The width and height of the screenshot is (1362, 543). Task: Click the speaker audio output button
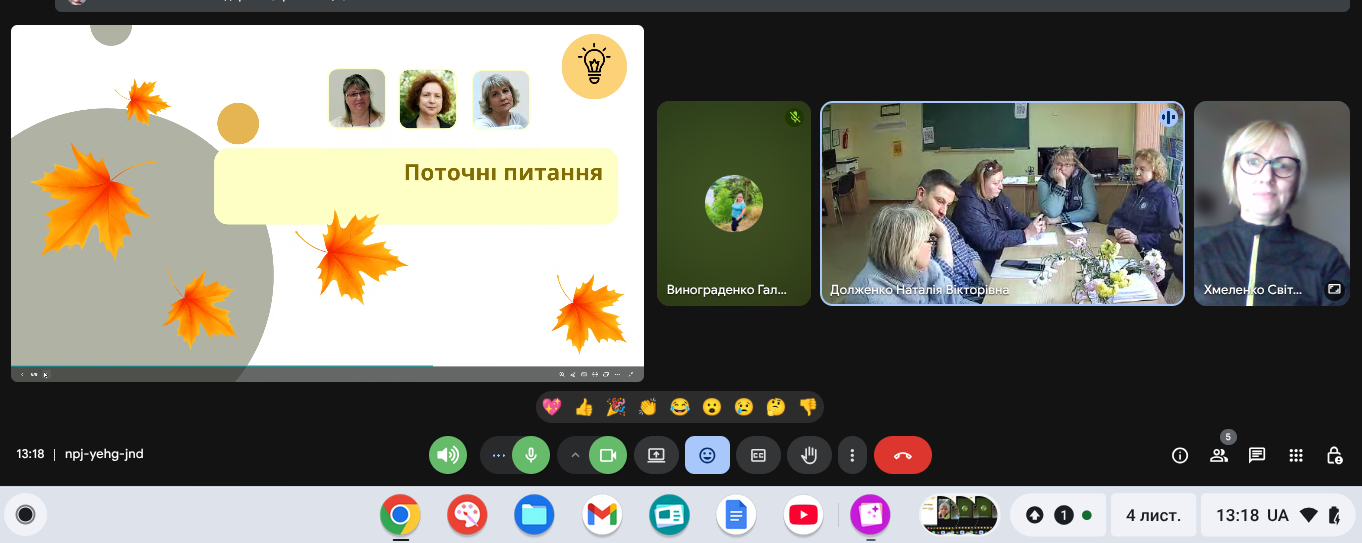(x=448, y=455)
